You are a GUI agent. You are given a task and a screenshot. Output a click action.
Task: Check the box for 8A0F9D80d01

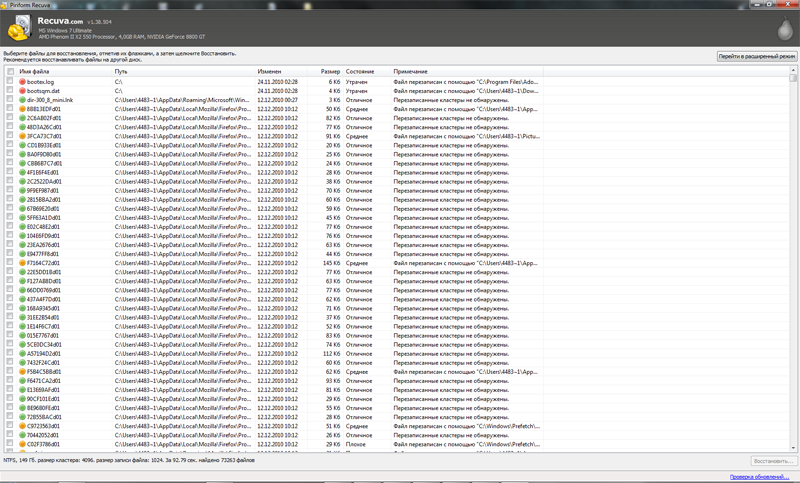tap(10, 154)
